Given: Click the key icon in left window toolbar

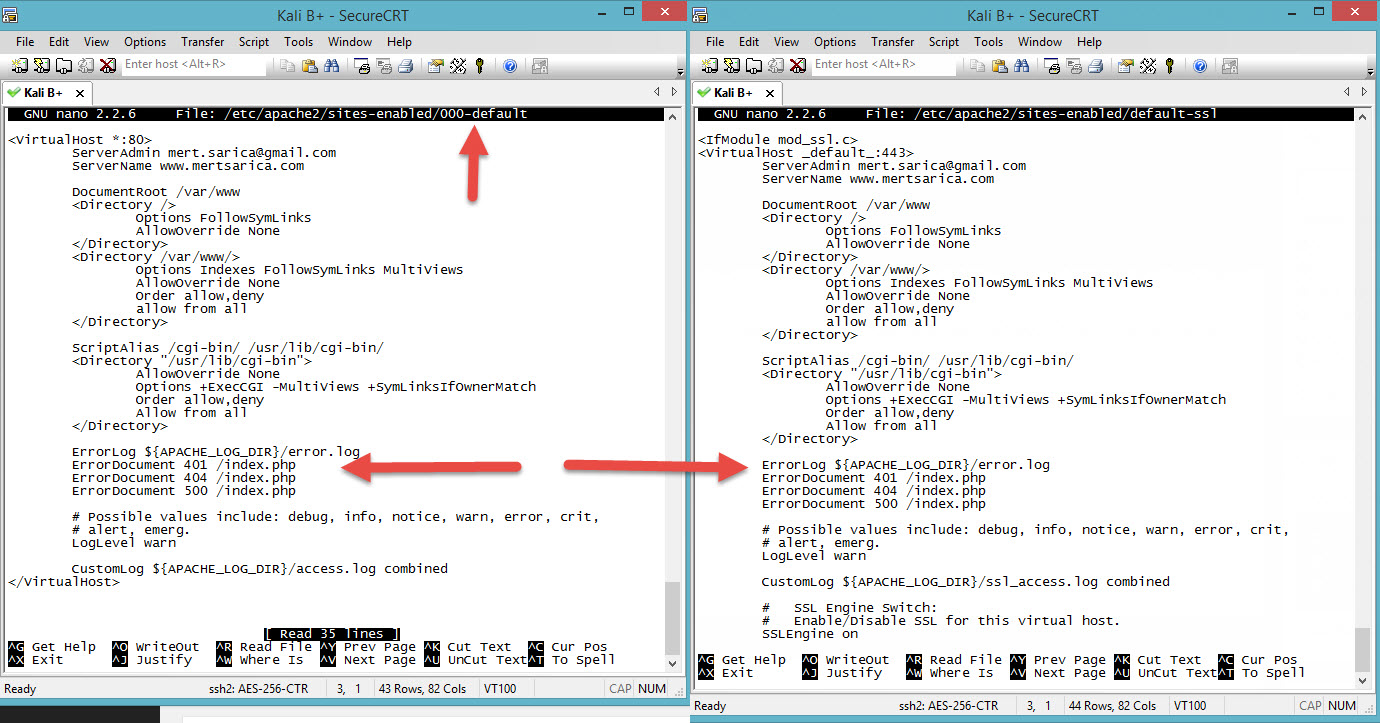Looking at the screenshot, I should [x=480, y=66].
